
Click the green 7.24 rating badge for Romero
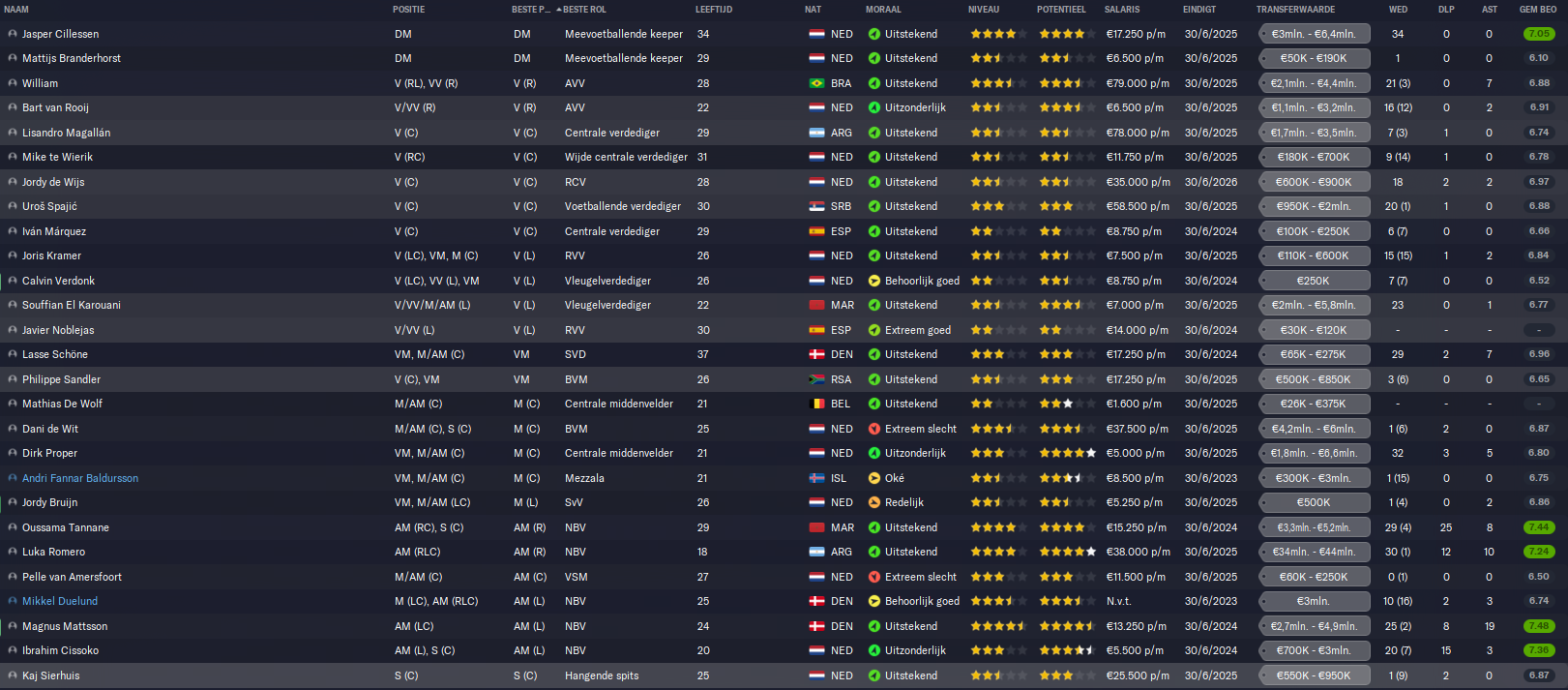point(1539,552)
